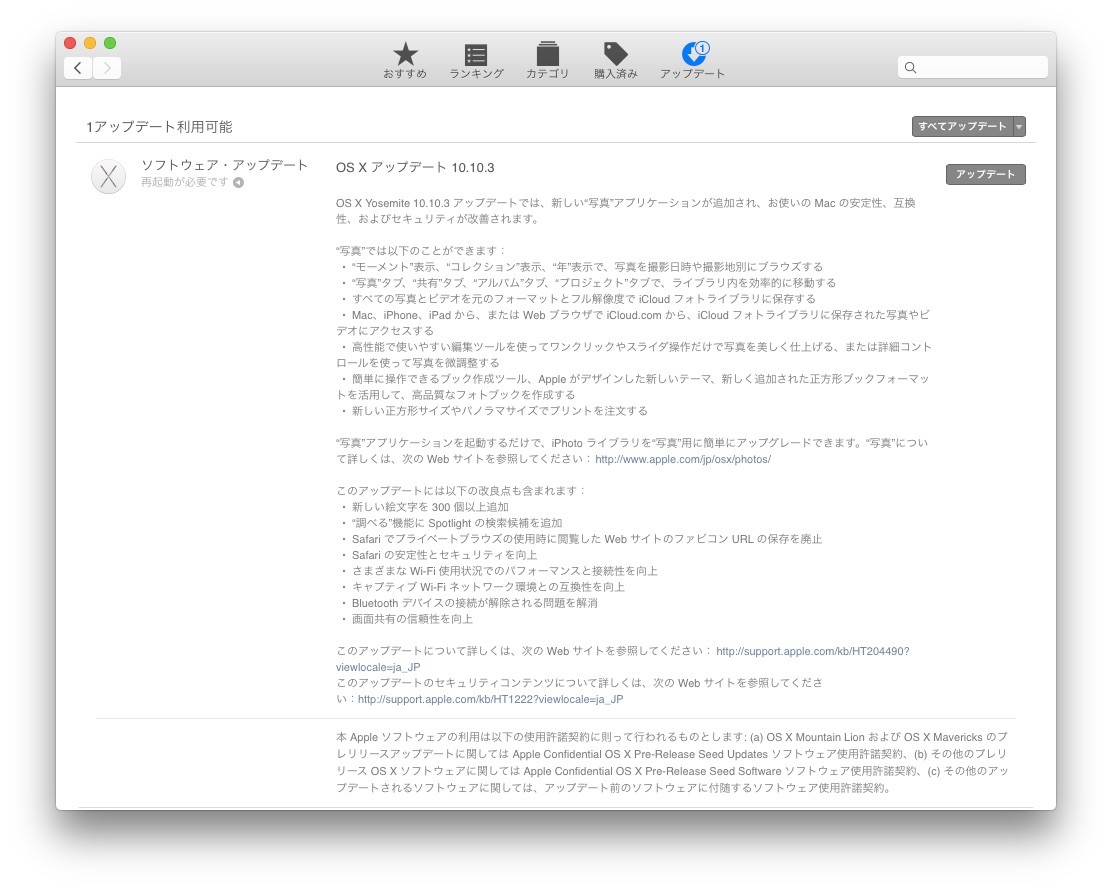This screenshot has width=1112, height=890.
Task: Open the カテゴリ (Categories) tab
Action: tap(547, 60)
